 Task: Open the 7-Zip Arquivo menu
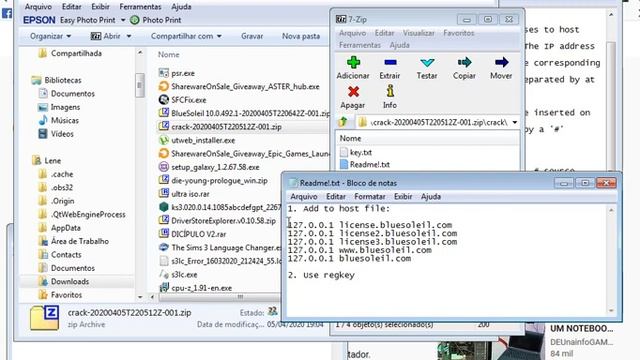click(x=352, y=33)
